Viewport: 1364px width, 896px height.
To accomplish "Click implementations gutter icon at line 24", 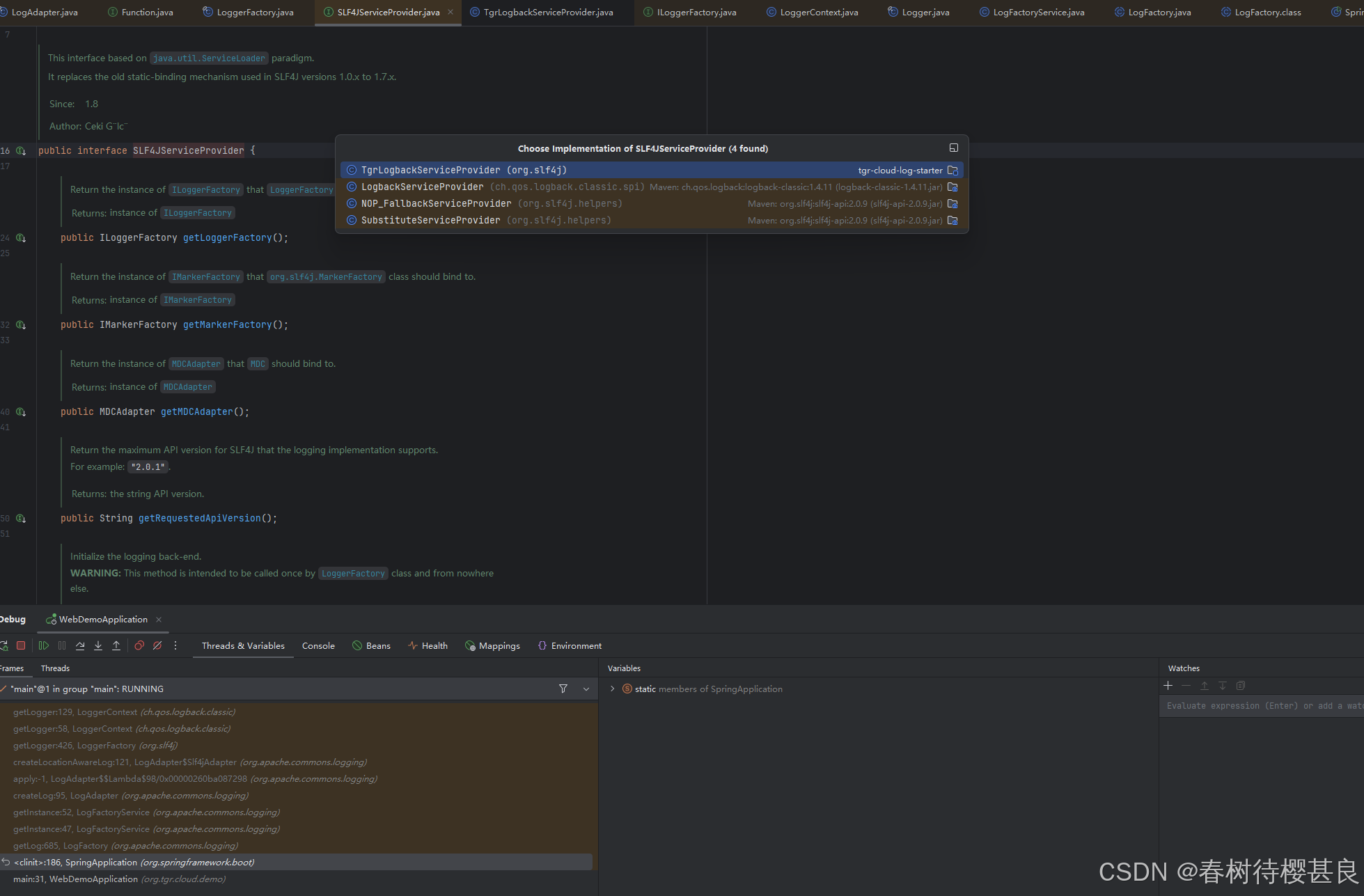I will coord(21,237).
